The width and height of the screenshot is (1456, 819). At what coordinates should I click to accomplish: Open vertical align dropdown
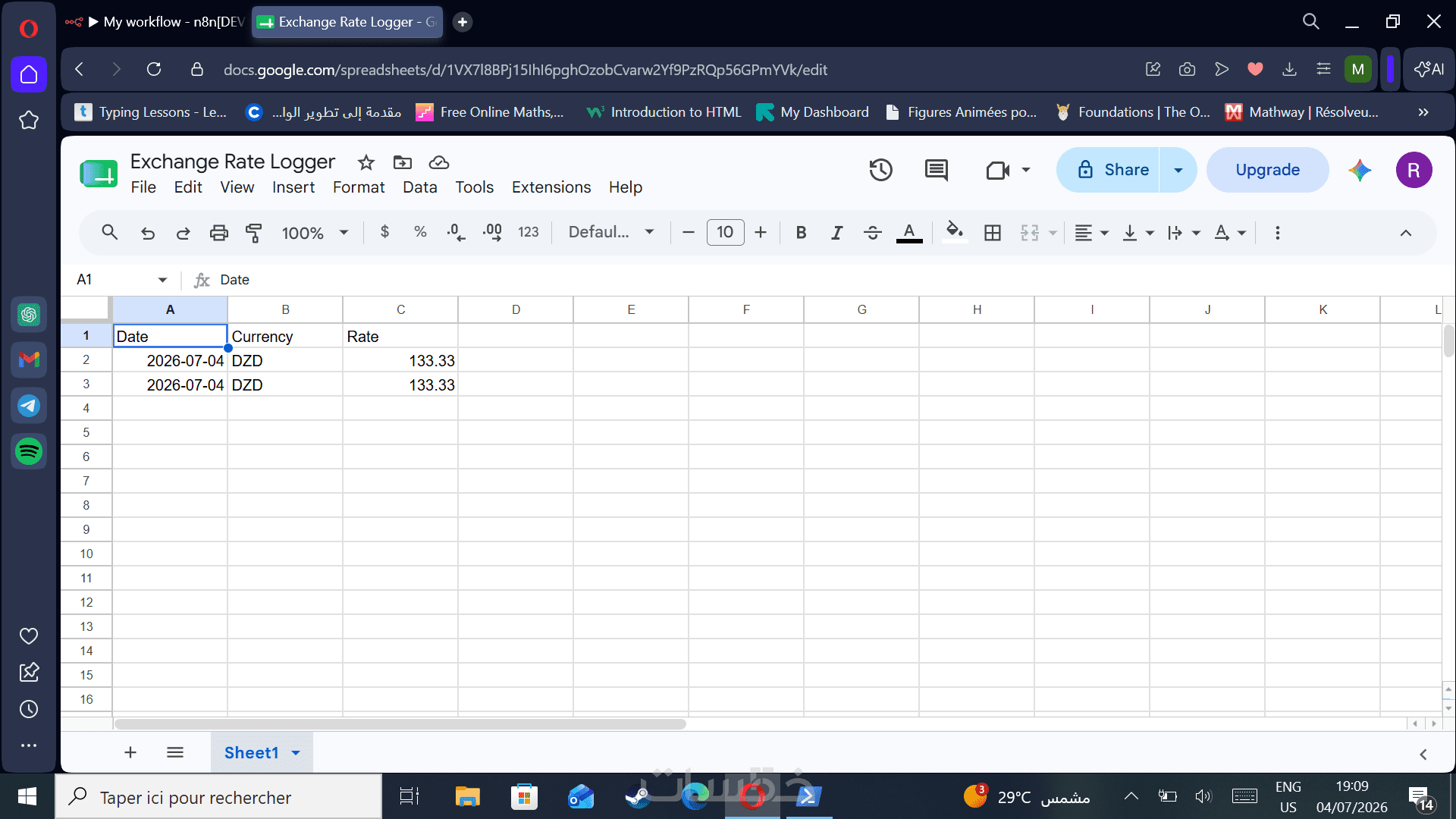pyautogui.click(x=1138, y=233)
